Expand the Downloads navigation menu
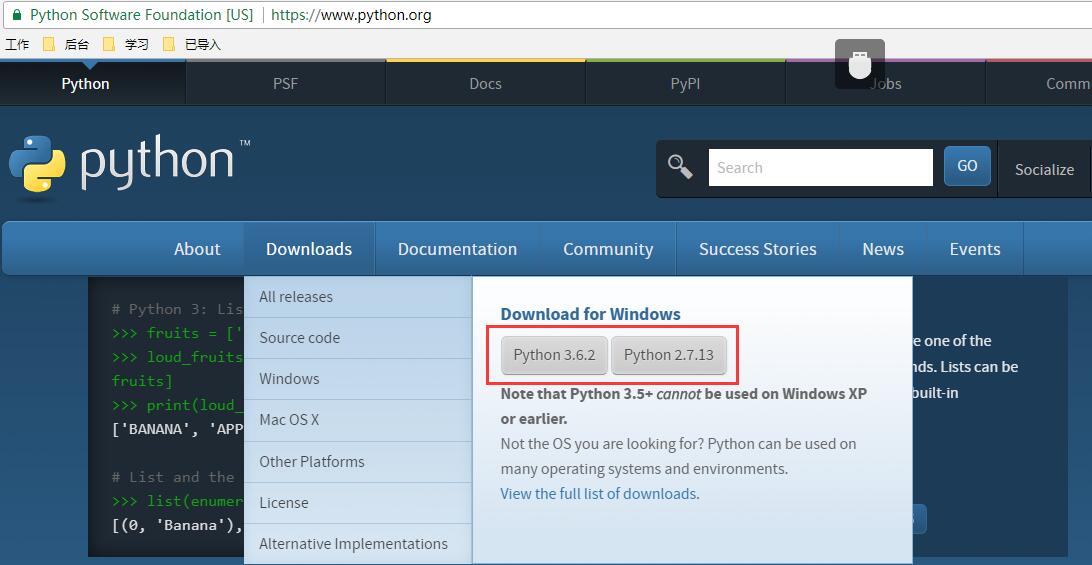 point(309,249)
